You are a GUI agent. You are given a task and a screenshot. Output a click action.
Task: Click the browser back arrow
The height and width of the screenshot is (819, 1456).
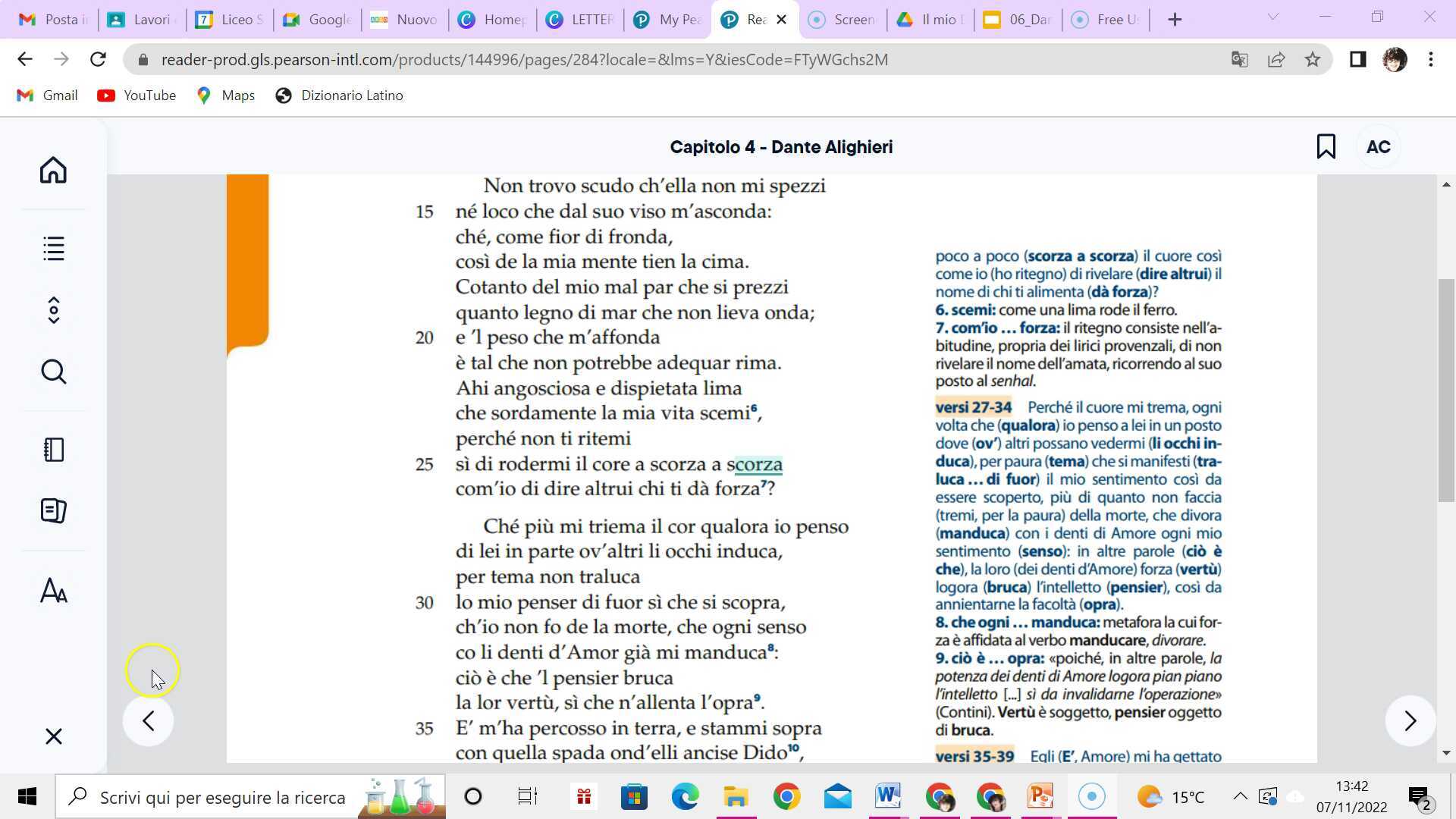25,59
